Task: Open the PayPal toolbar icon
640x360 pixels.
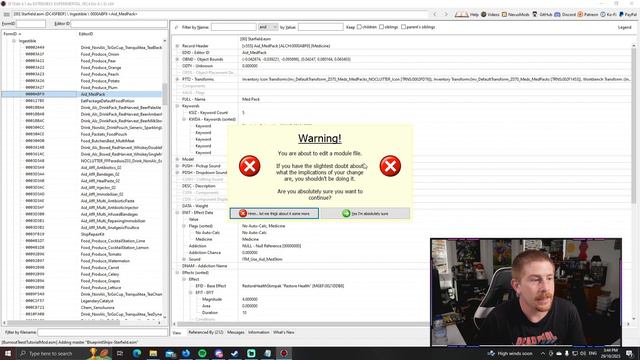Action: [x=622, y=14]
